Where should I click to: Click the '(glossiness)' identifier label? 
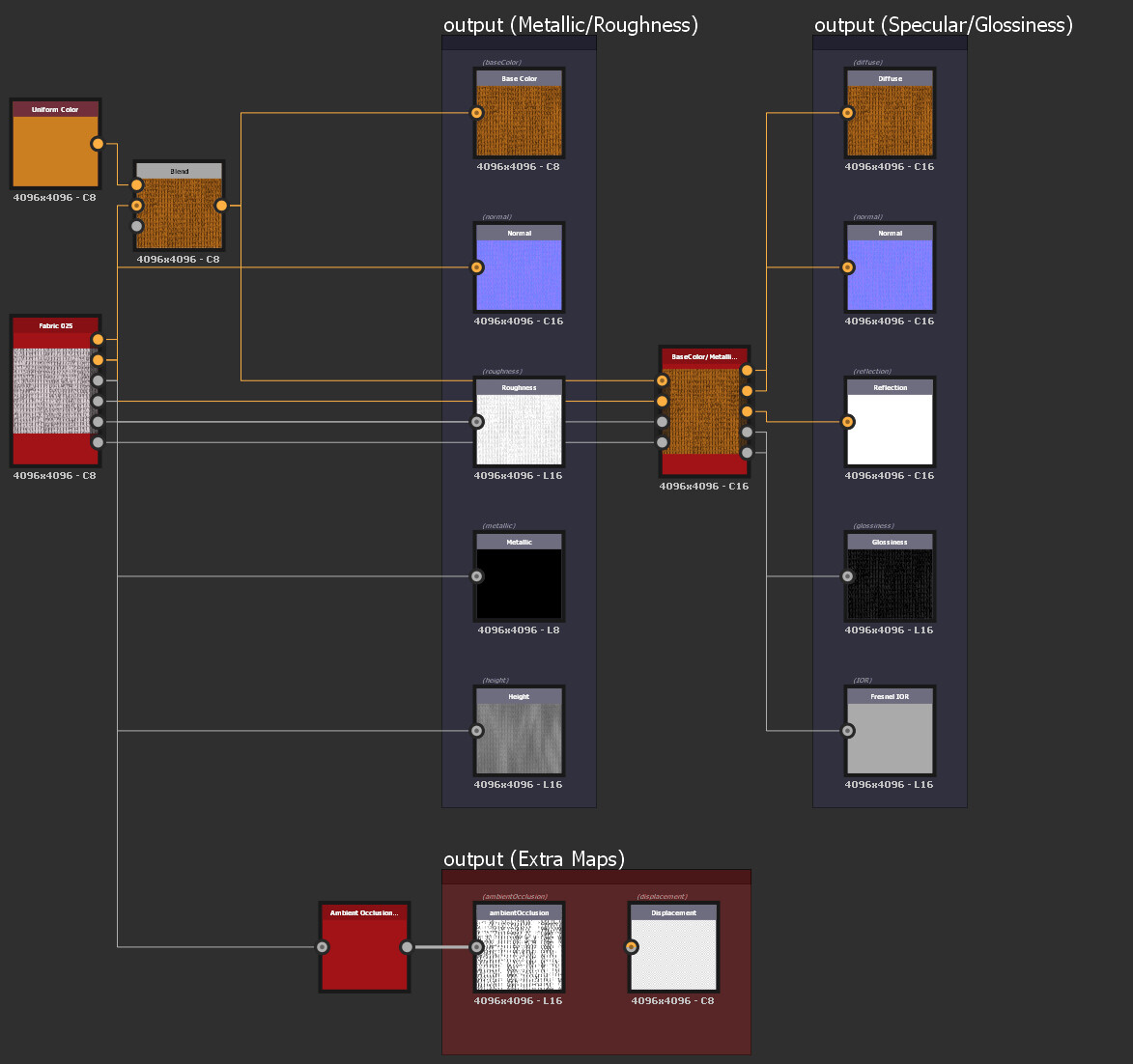[873, 526]
